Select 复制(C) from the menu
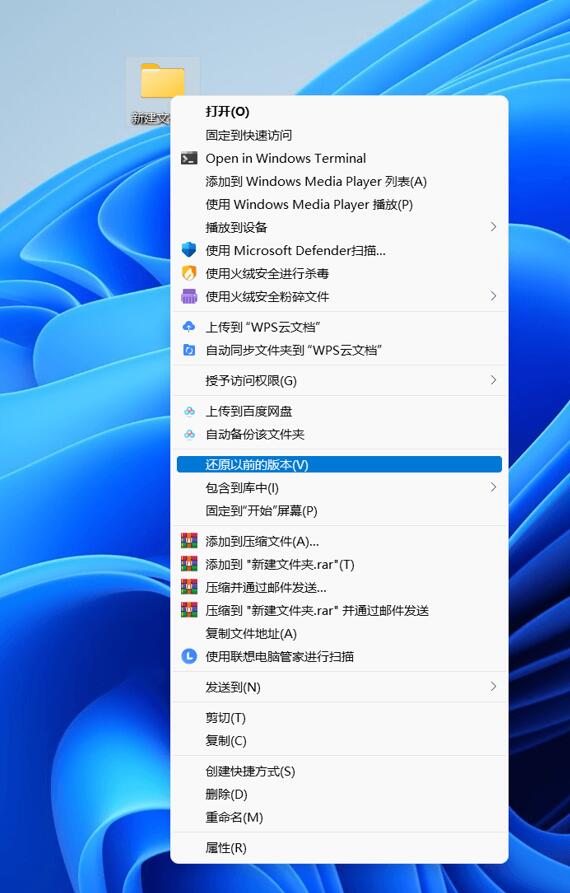 pyautogui.click(x=339, y=740)
